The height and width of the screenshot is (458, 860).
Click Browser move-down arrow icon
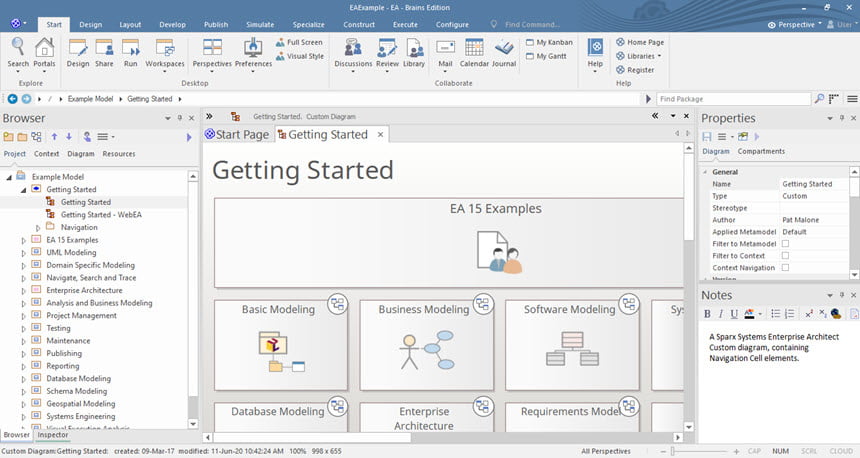tap(69, 137)
